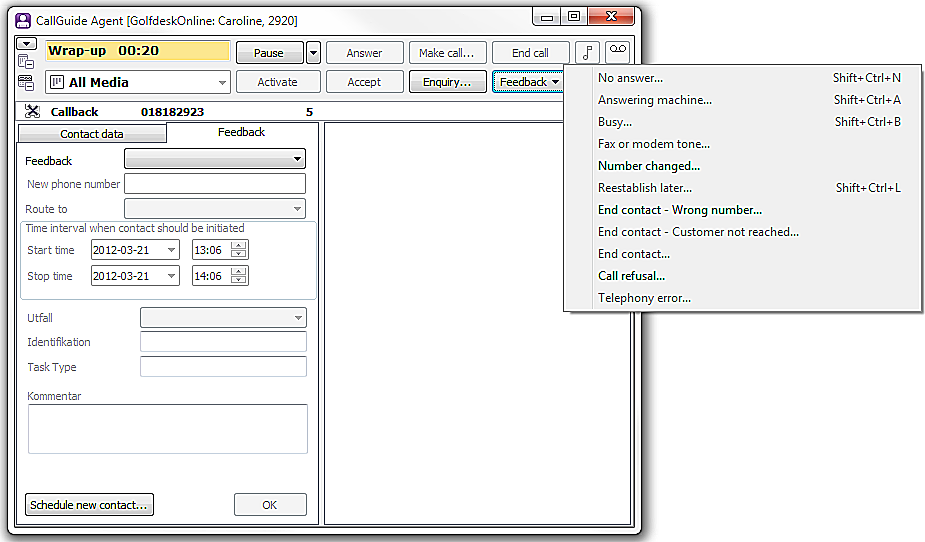The height and width of the screenshot is (542, 925).
Task: Open the Start time date picker
Action: (x=171, y=250)
